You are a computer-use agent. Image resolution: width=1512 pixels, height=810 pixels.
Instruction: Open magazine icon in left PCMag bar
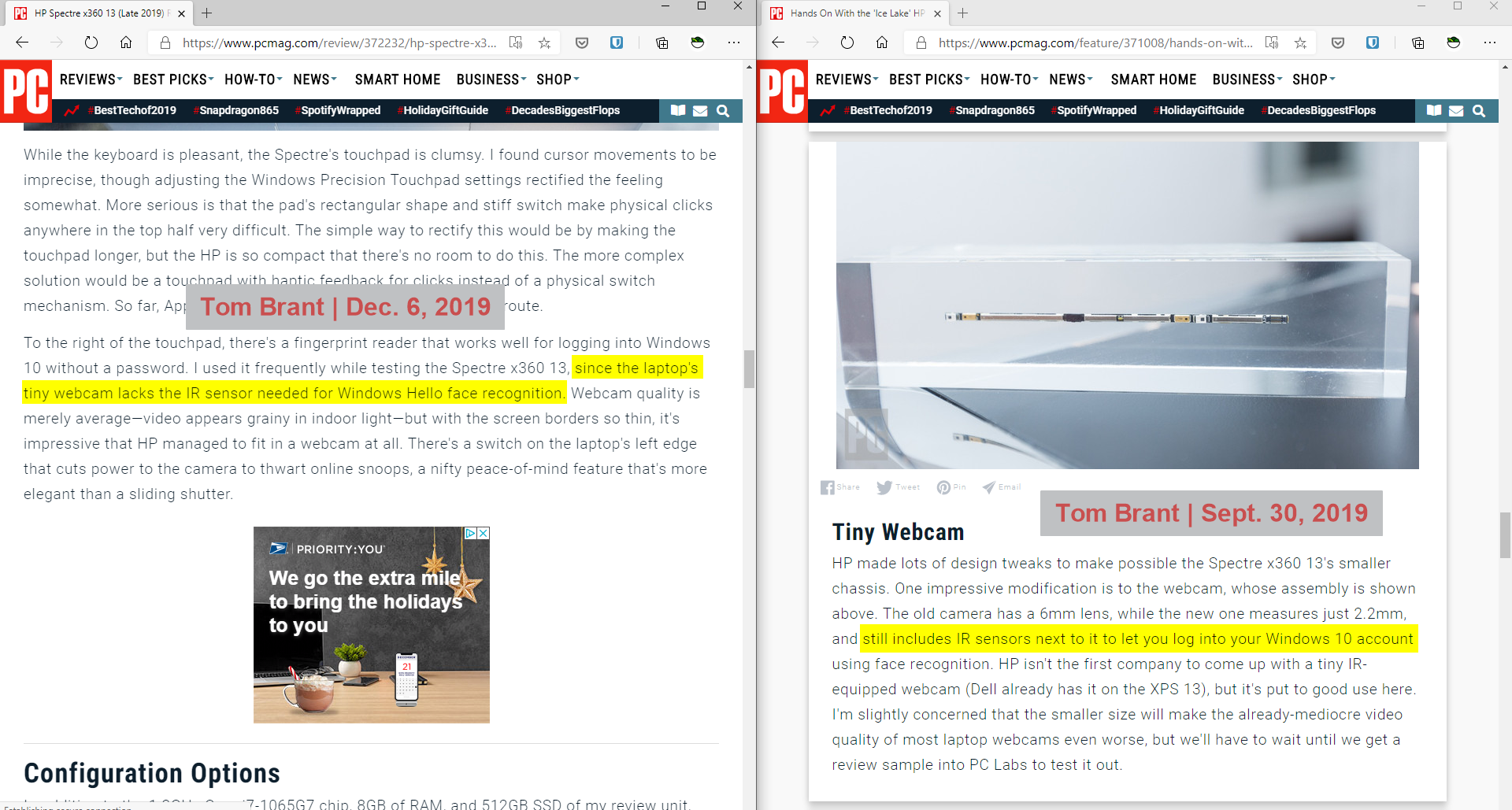678,110
